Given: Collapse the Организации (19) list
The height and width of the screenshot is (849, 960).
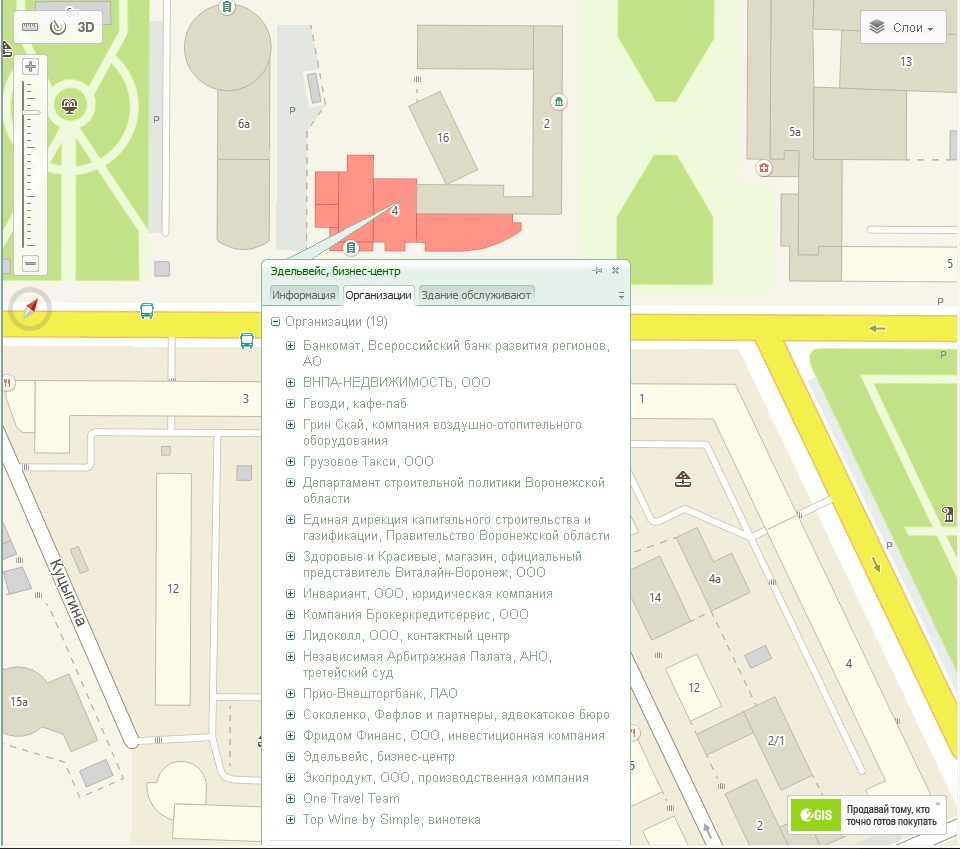Looking at the screenshot, I should tap(276, 321).
